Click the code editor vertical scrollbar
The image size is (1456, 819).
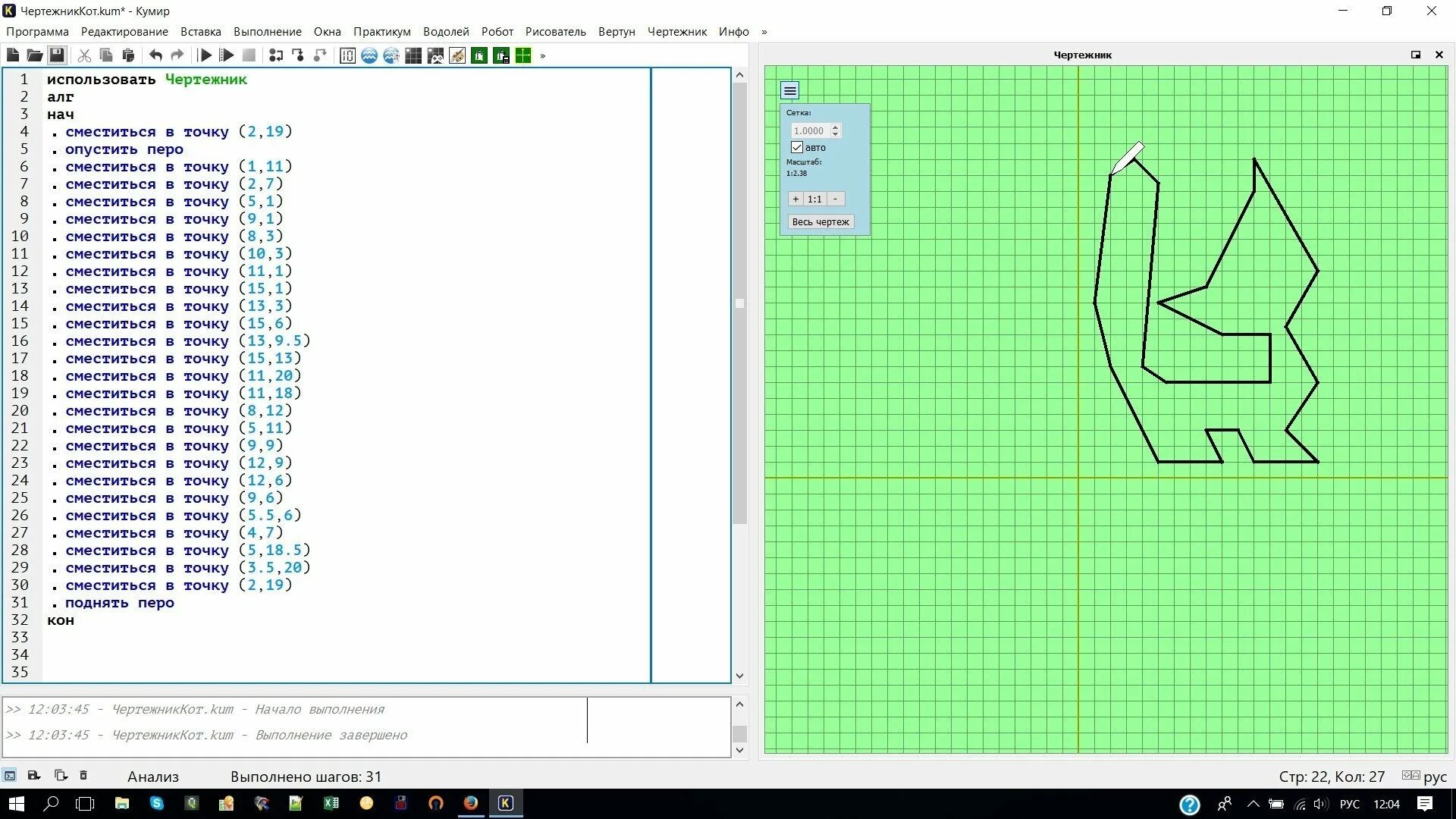coord(739,303)
